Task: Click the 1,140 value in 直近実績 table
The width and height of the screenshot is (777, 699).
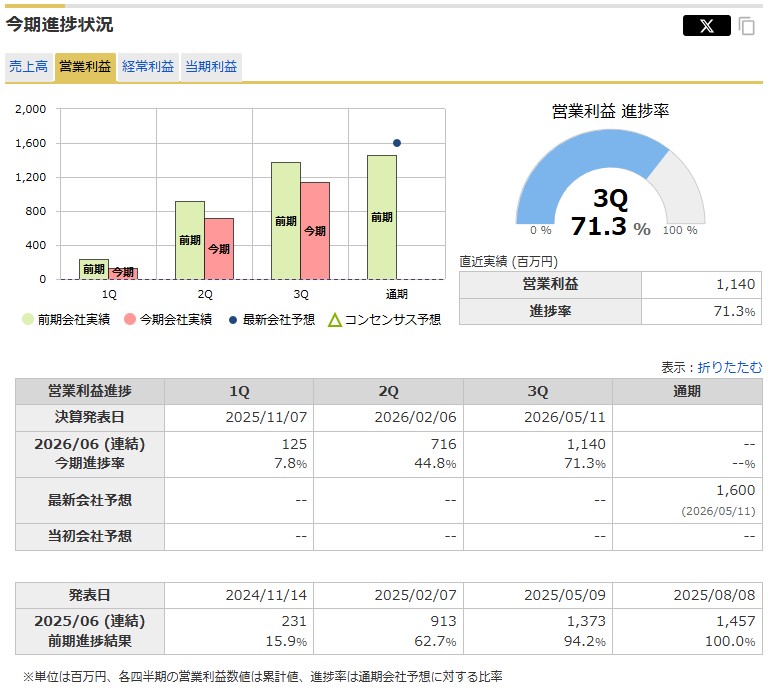Action: pos(735,284)
